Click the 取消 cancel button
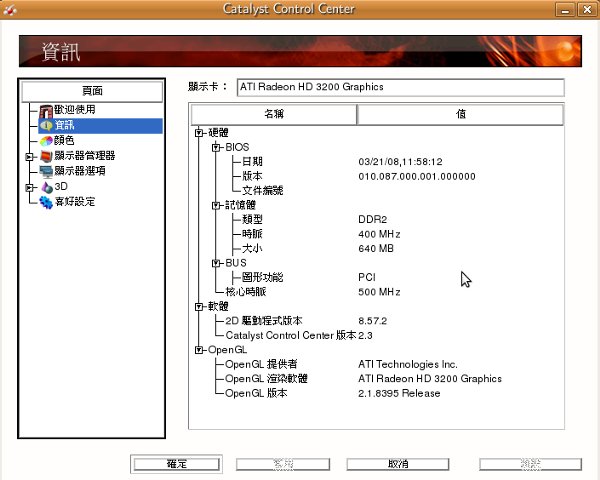The width and height of the screenshot is (600, 480). (x=398, y=464)
